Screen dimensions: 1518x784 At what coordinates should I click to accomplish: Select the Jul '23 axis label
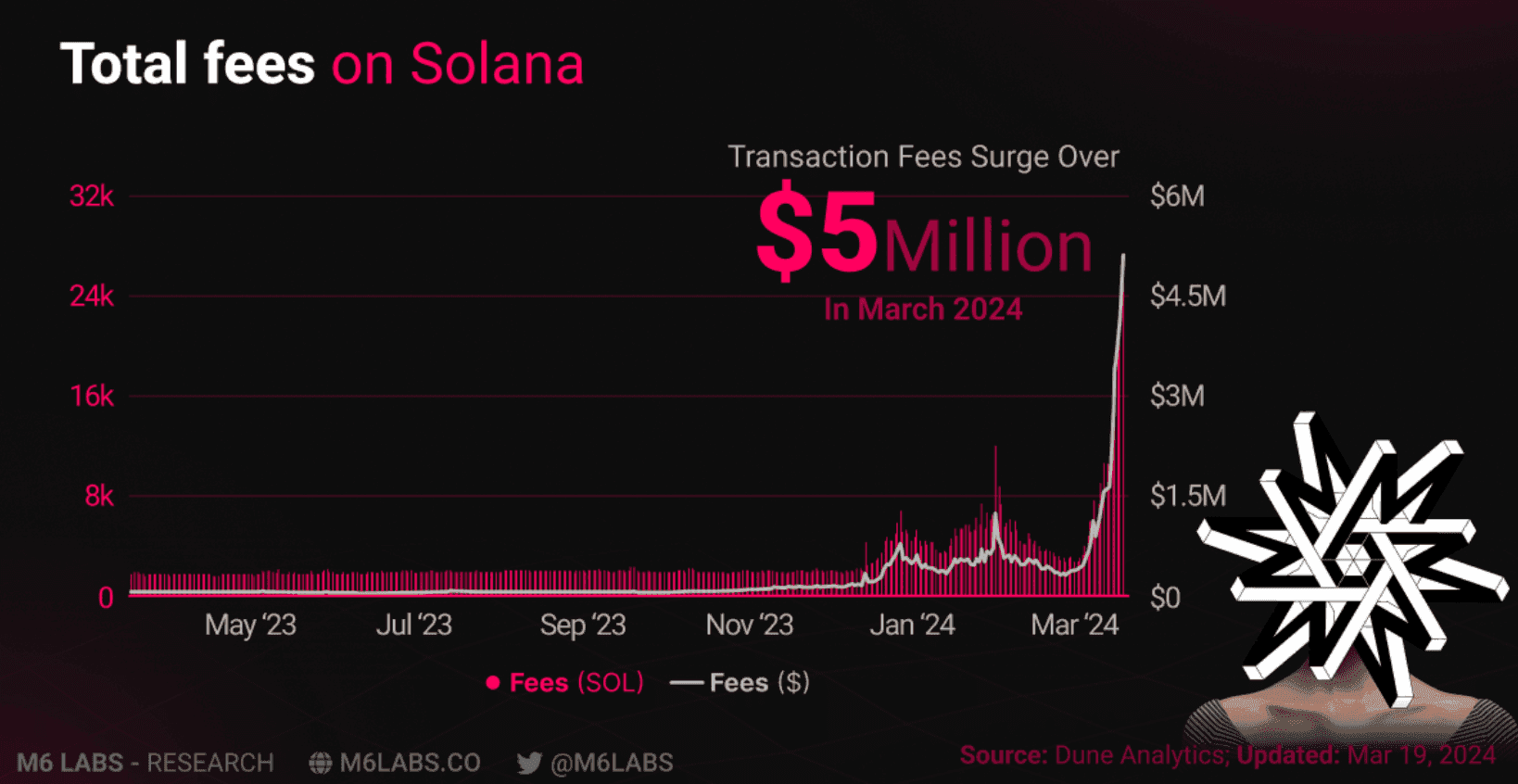414,626
